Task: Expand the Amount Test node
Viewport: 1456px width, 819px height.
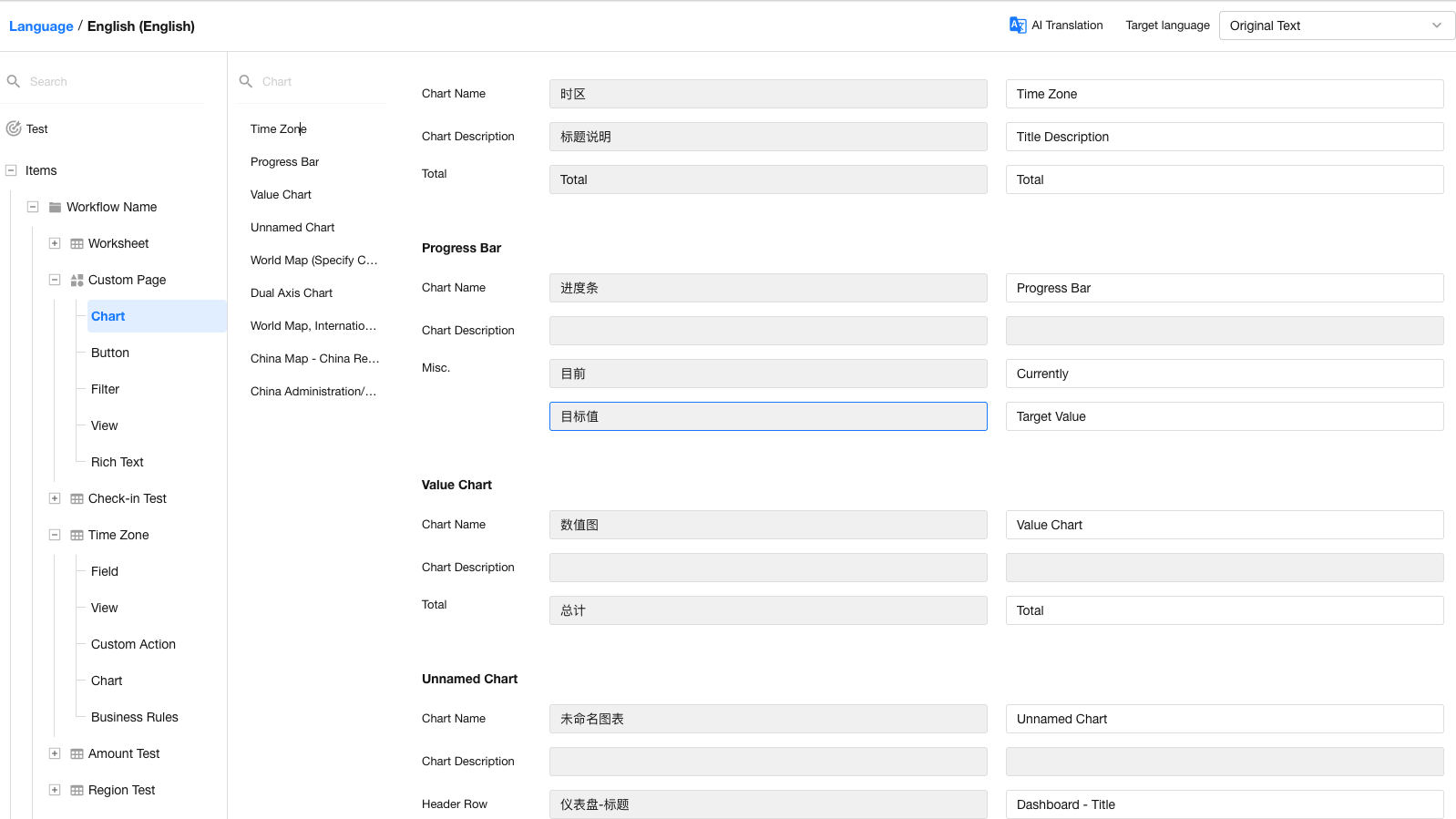Action: [x=55, y=753]
